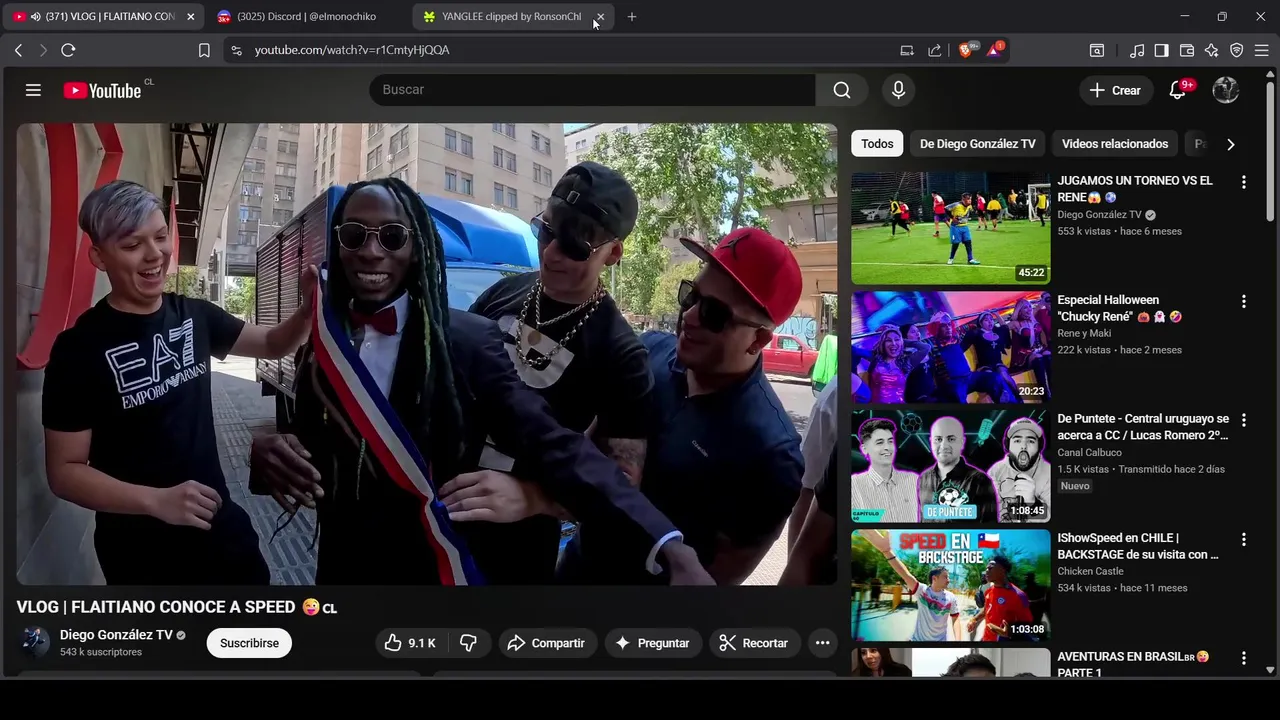Start voice search with the microphone icon
This screenshot has width=1280, height=720.
(898, 90)
